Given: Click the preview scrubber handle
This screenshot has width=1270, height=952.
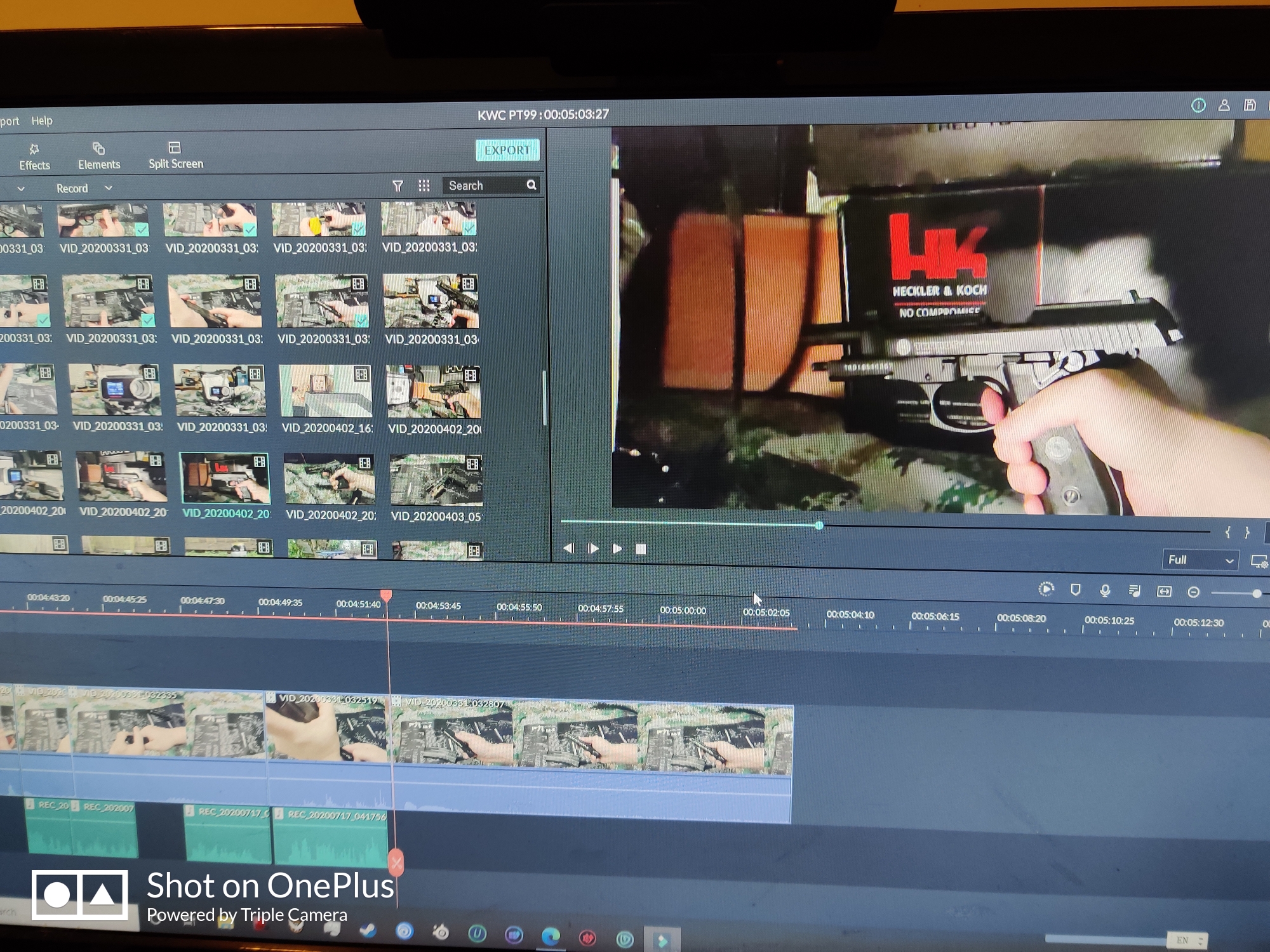Looking at the screenshot, I should [819, 526].
